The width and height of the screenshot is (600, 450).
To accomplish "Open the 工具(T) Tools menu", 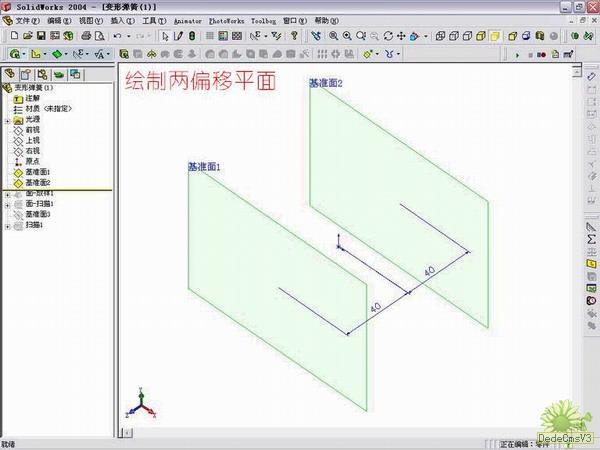I will tap(154, 20).
